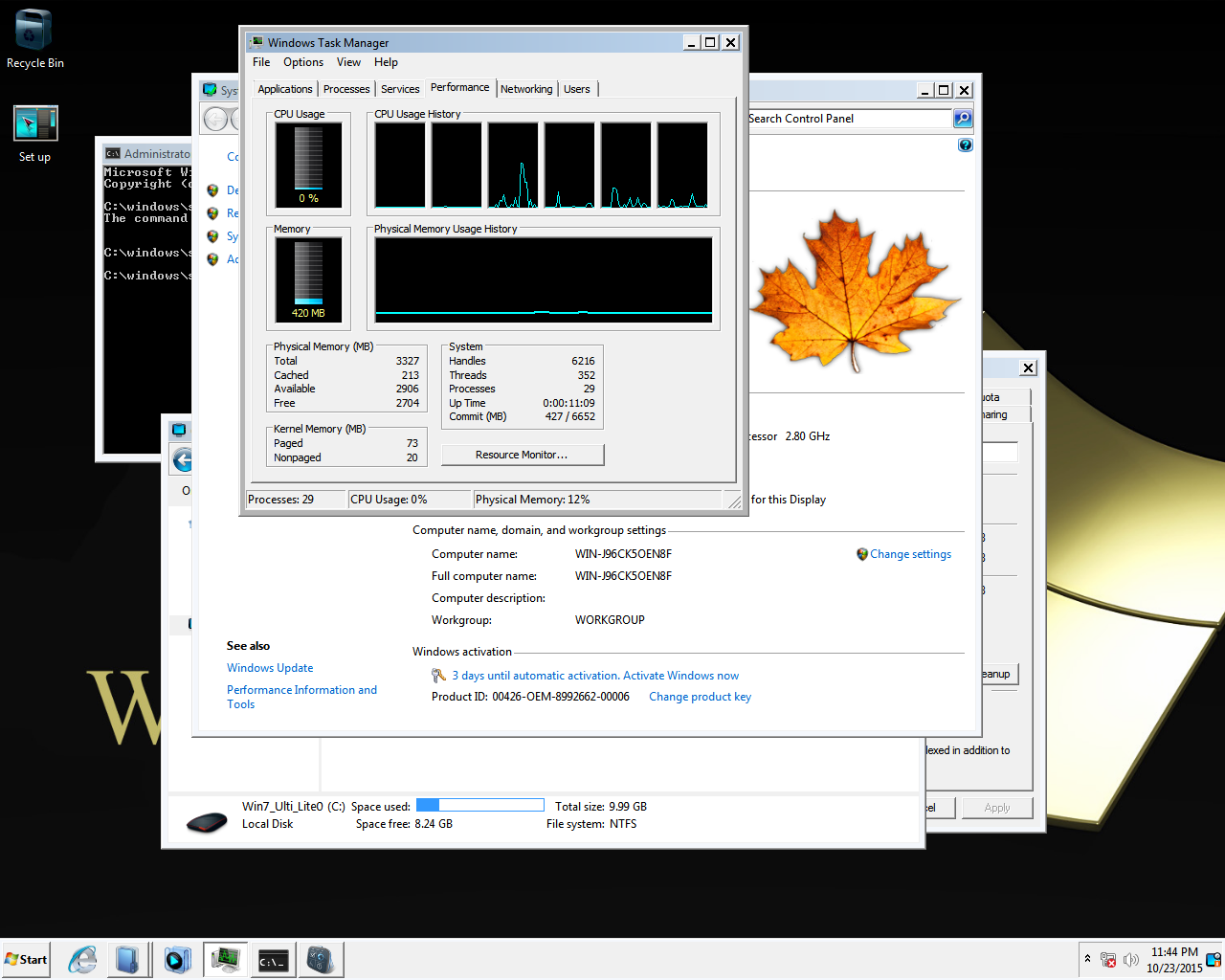Click the monitor icon at the taskbar's end
The width and height of the screenshot is (1225, 980).
1214,959
